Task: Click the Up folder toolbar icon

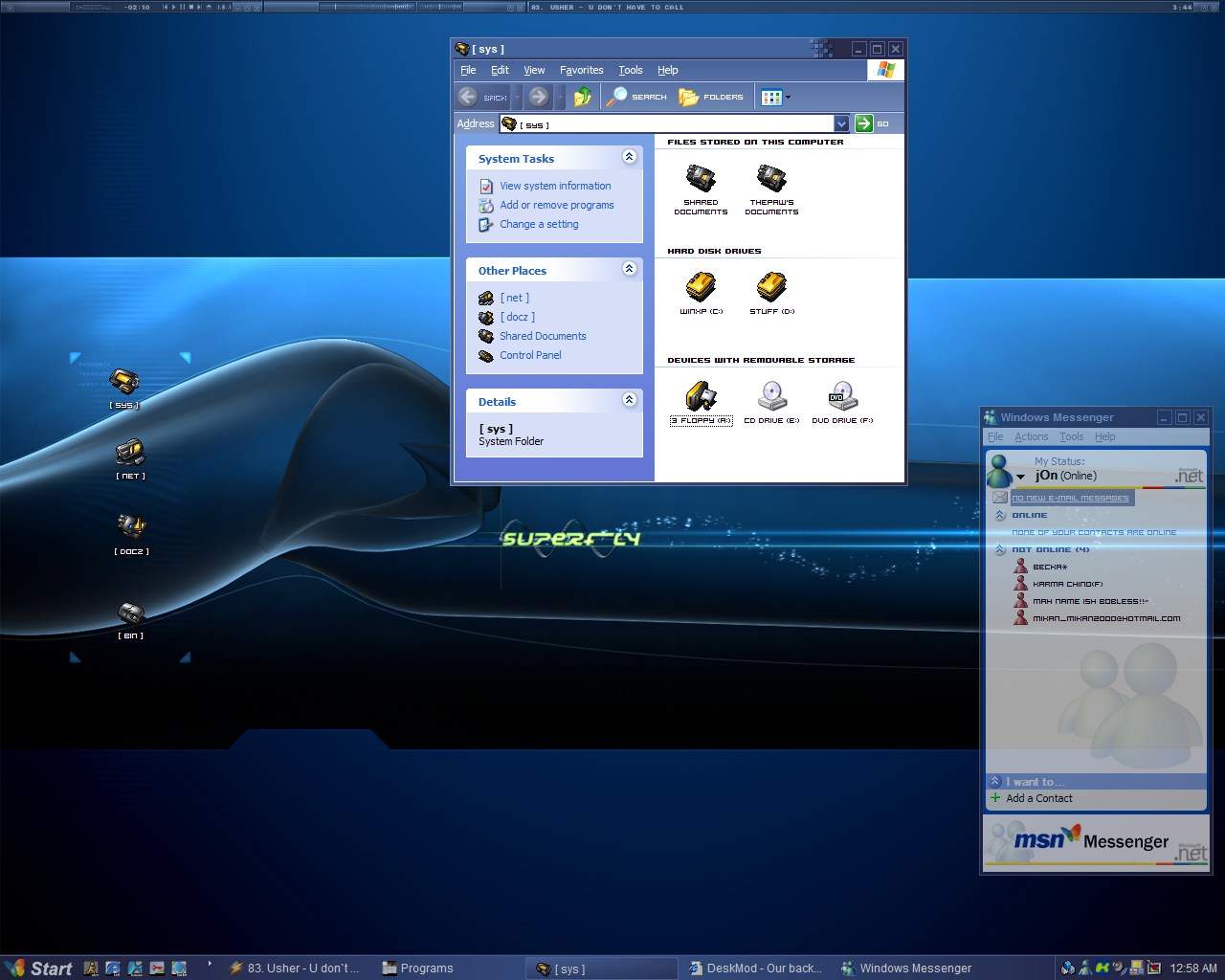Action: [582, 97]
